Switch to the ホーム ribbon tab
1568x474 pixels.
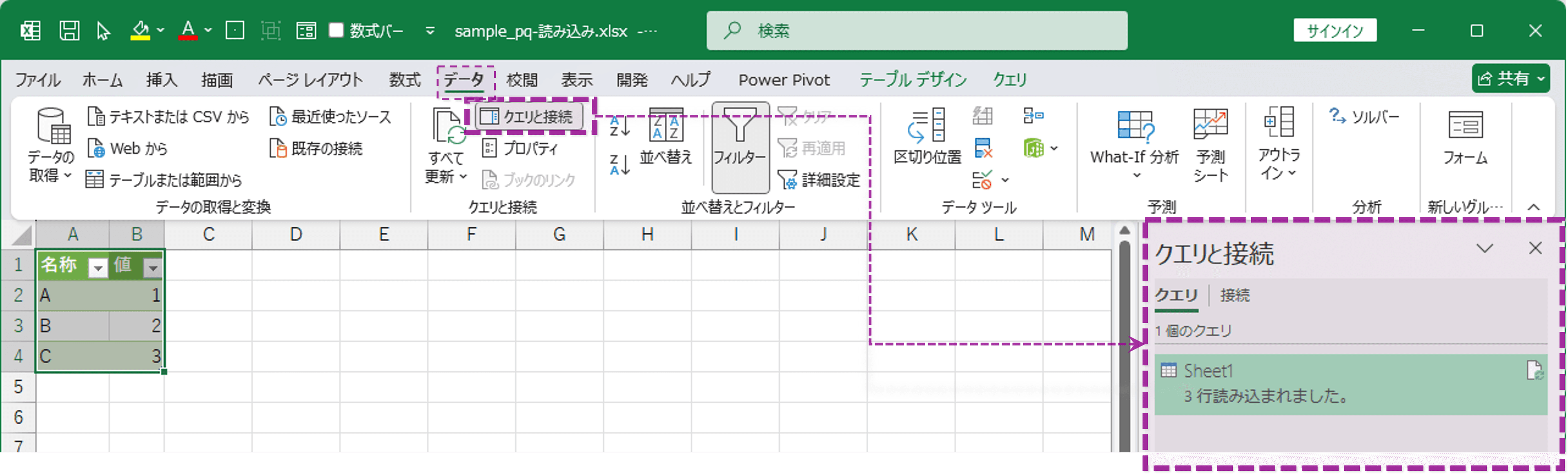pyautogui.click(x=102, y=79)
